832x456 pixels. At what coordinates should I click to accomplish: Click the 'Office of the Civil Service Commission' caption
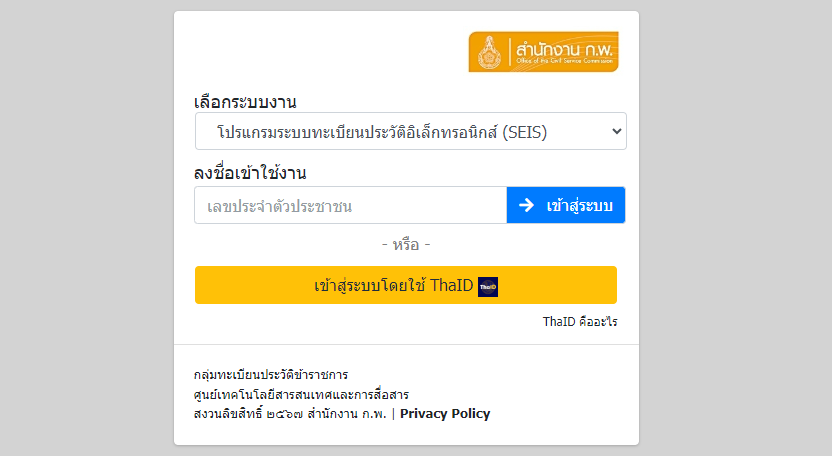pyautogui.click(x=565, y=61)
